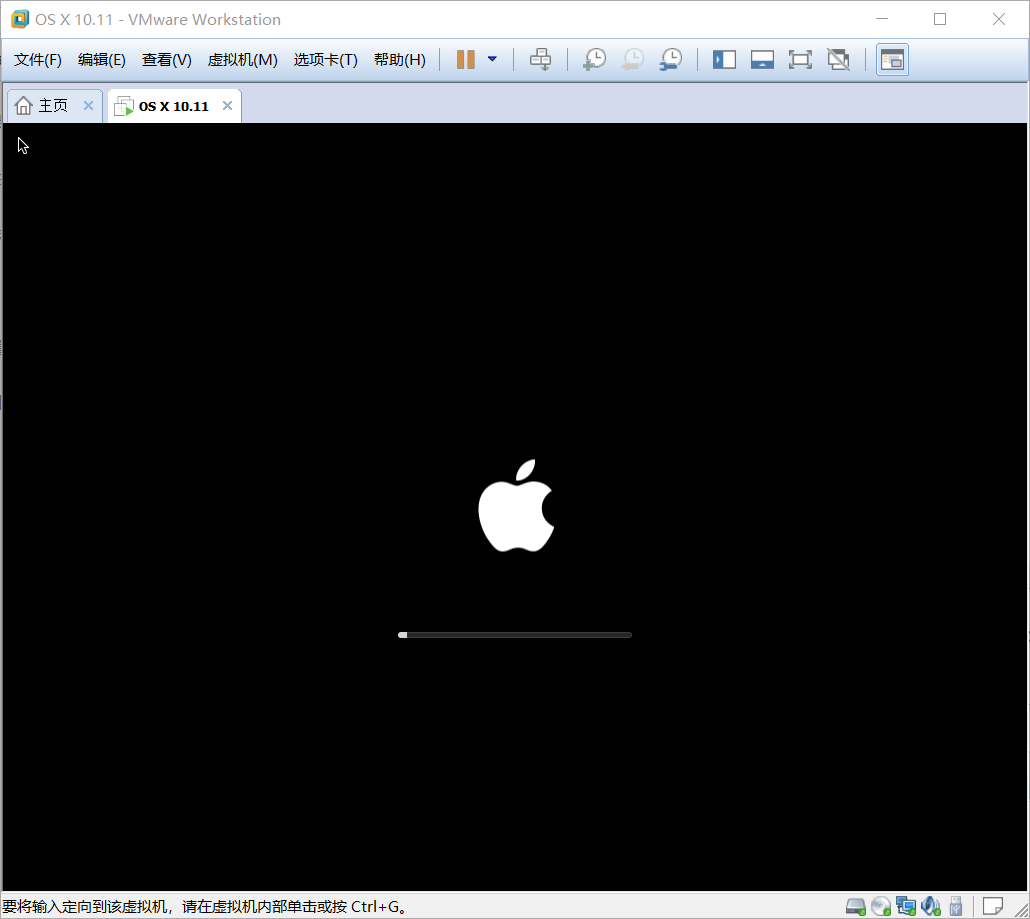Screen dimensions: 1030x919
Task: Toggle the thumbnail bar view
Action: coord(762,60)
